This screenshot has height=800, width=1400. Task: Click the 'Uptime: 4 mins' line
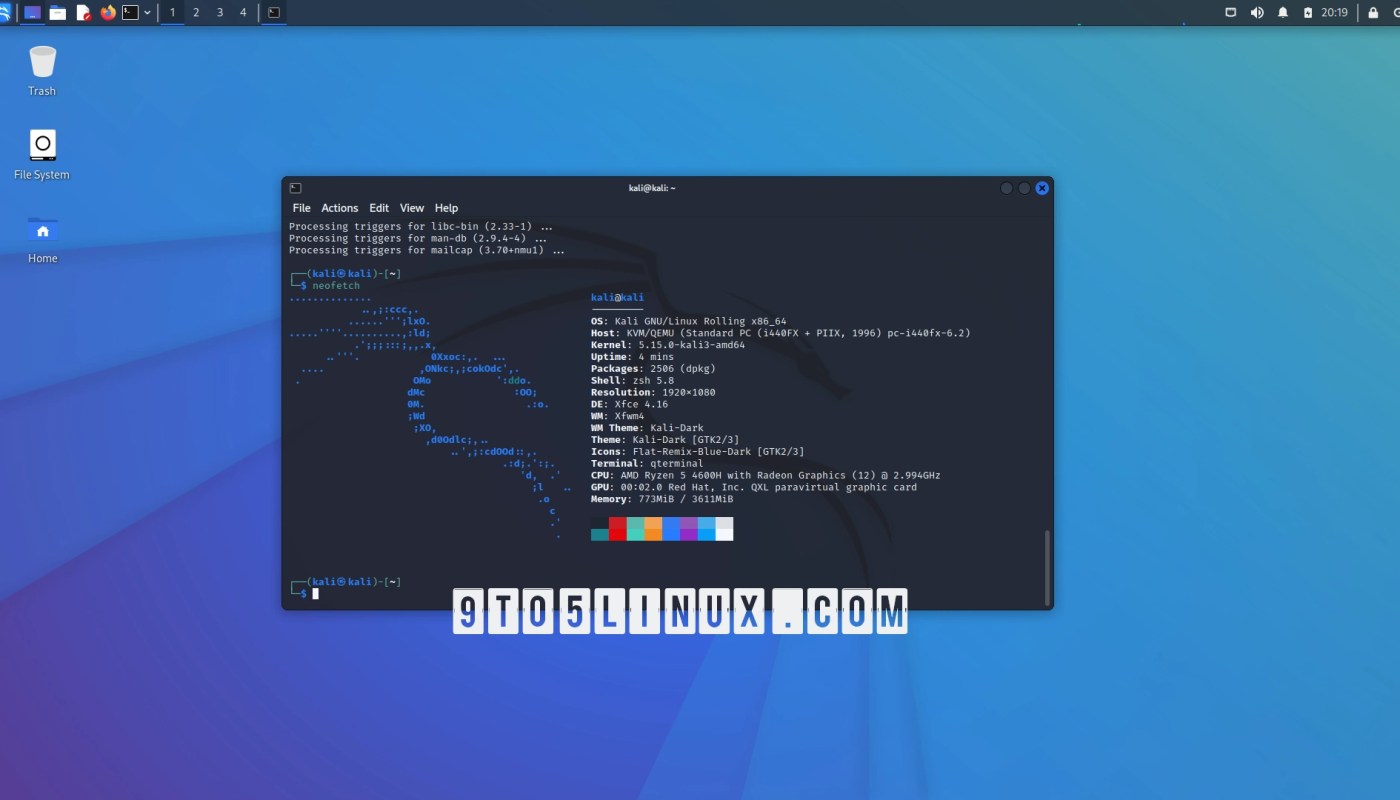tap(632, 357)
